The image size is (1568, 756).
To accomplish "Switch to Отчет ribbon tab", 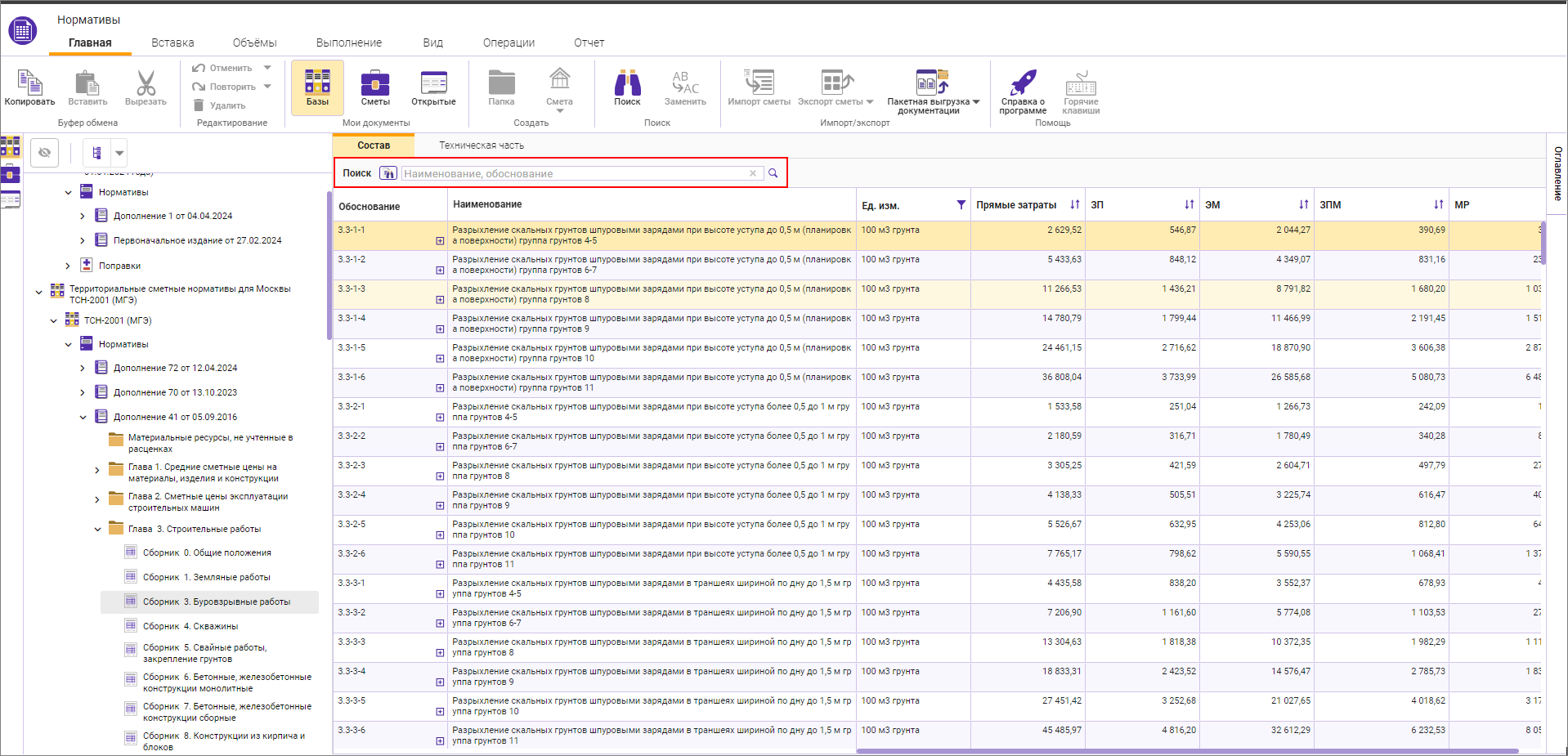I will tap(589, 42).
